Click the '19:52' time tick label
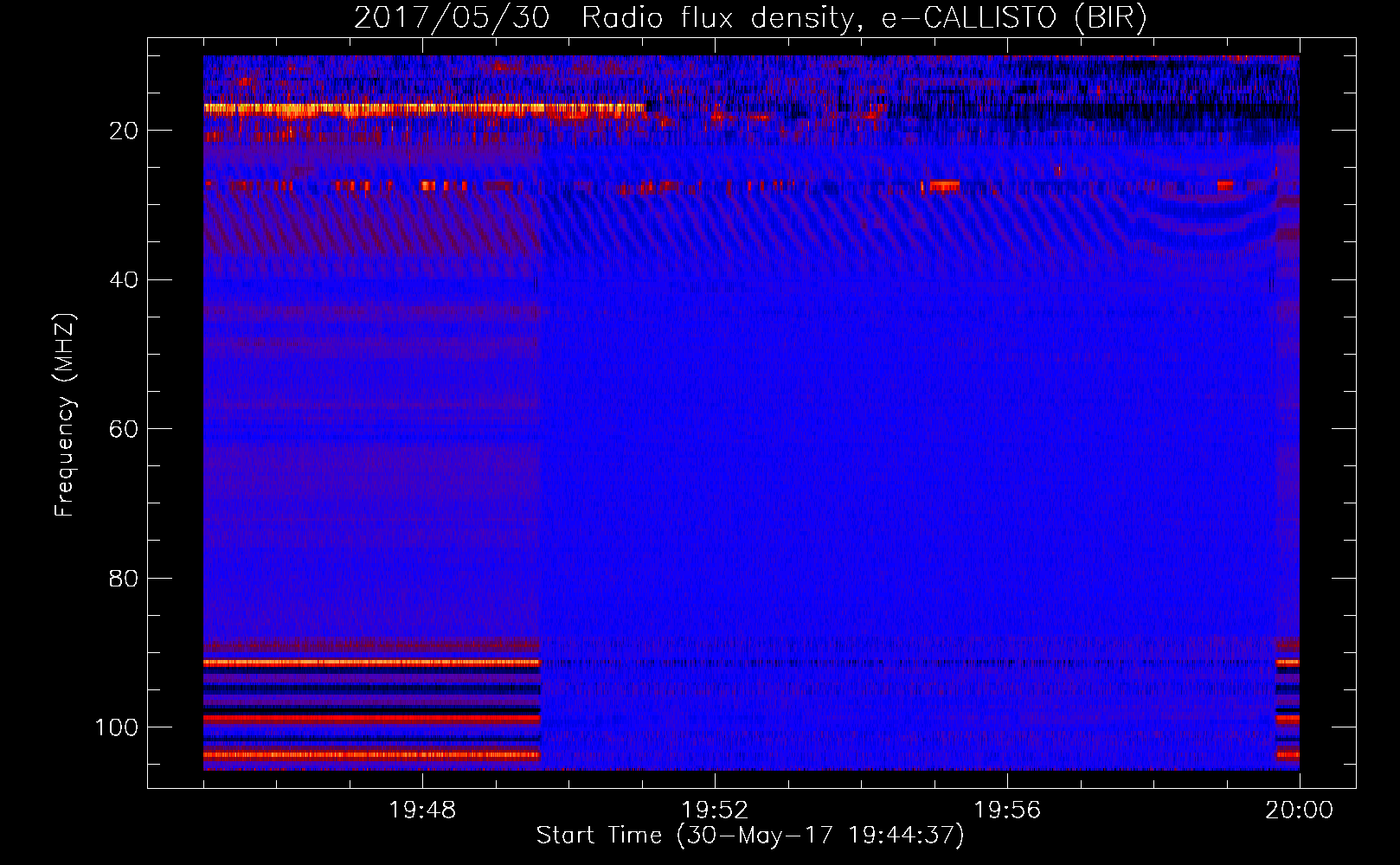The image size is (1400, 865). tap(715, 811)
